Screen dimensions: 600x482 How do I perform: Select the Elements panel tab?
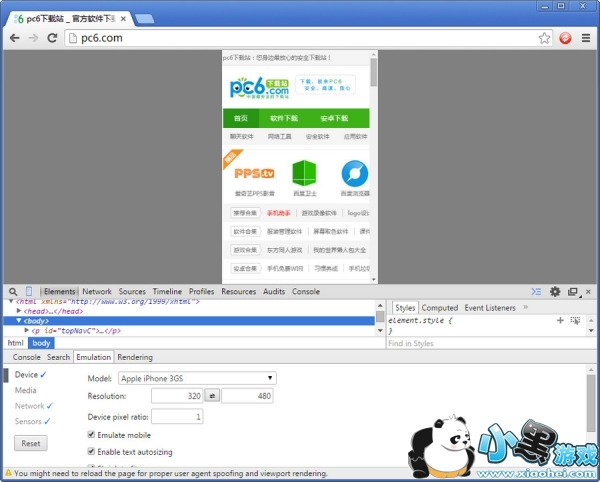point(59,291)
